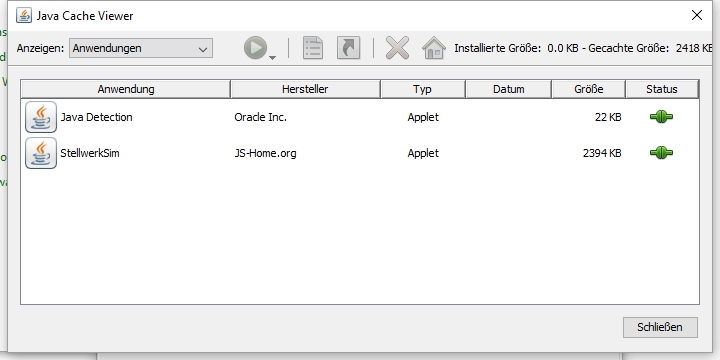Click the StellwerkSim application name

90,153
